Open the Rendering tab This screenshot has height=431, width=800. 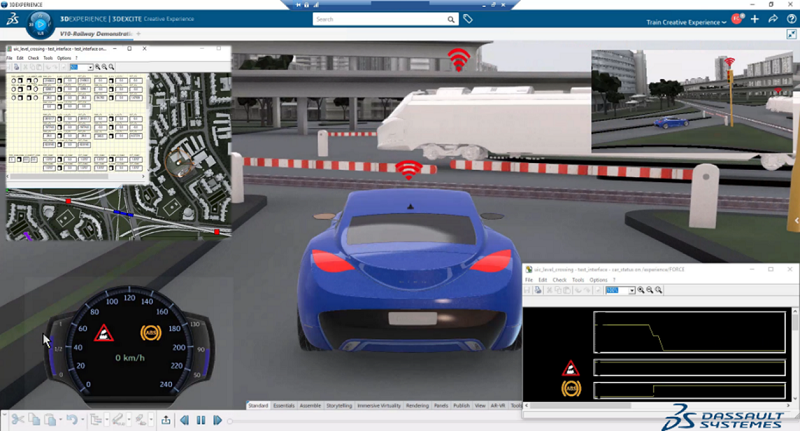(417, 405)
